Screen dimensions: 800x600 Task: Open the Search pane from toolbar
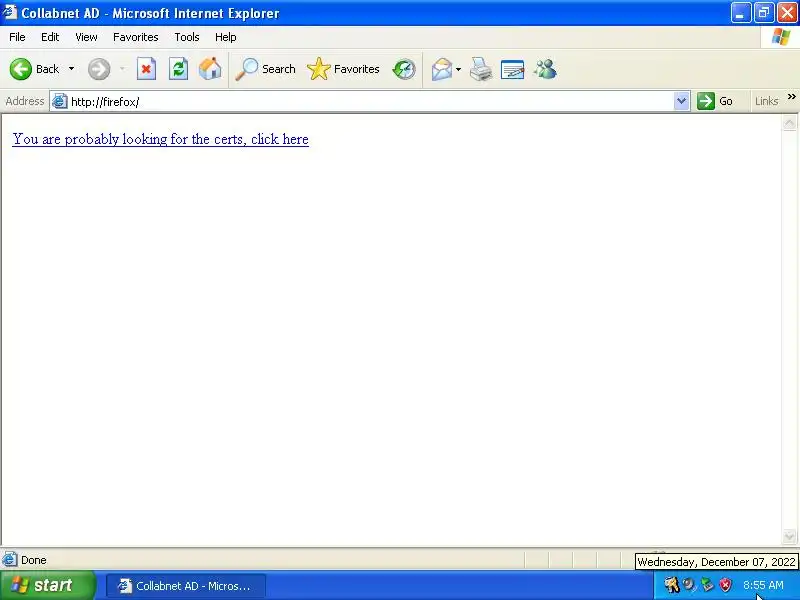pyautogui.click(x=265, y=69)
